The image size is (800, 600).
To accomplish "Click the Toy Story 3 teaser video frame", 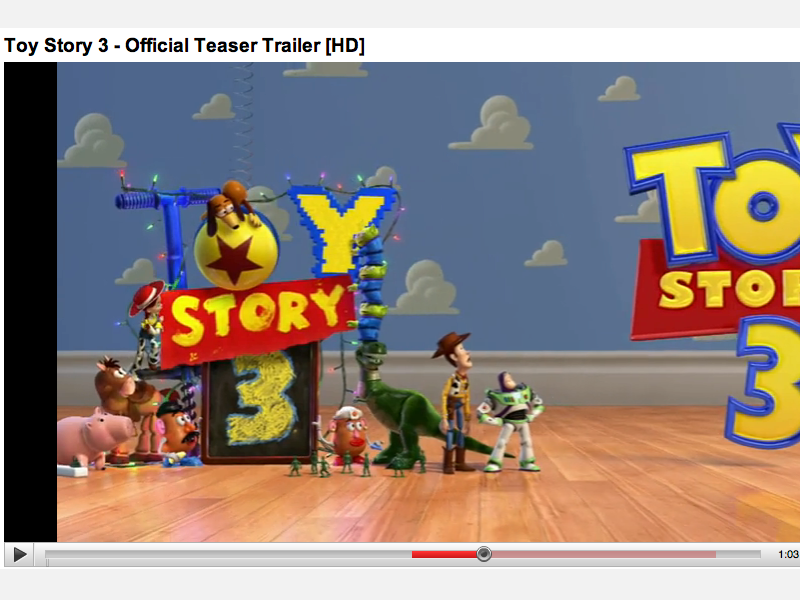I will pyautogui.click(x=402, y=302).
